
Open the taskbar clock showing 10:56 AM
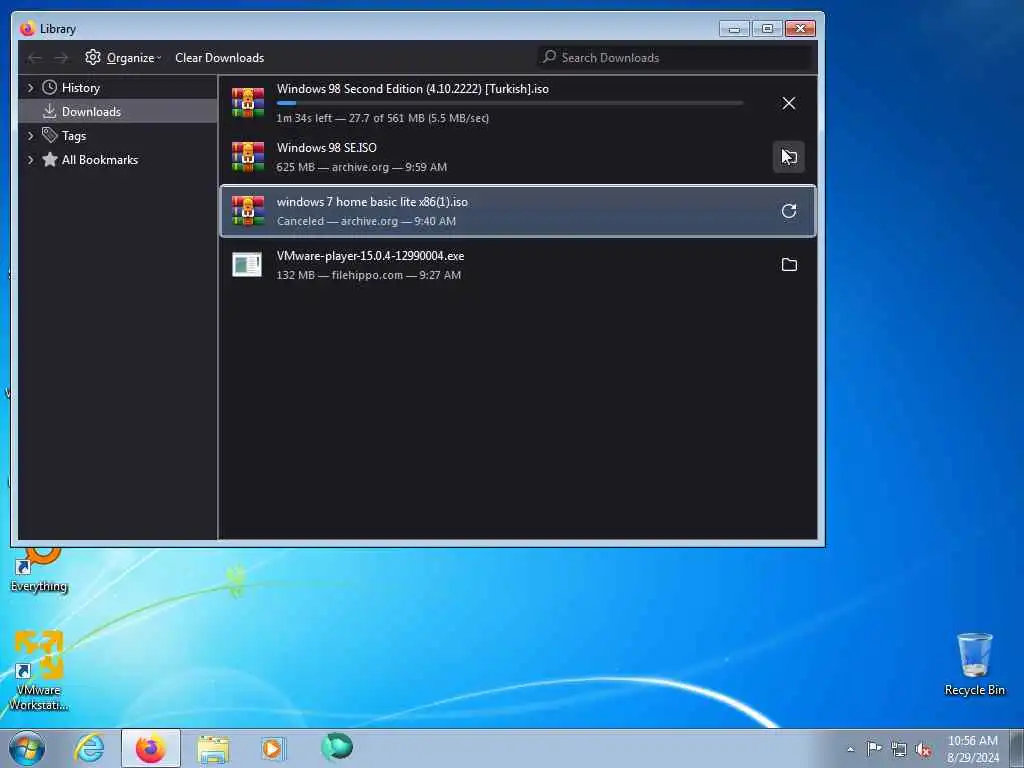point(973,749)
